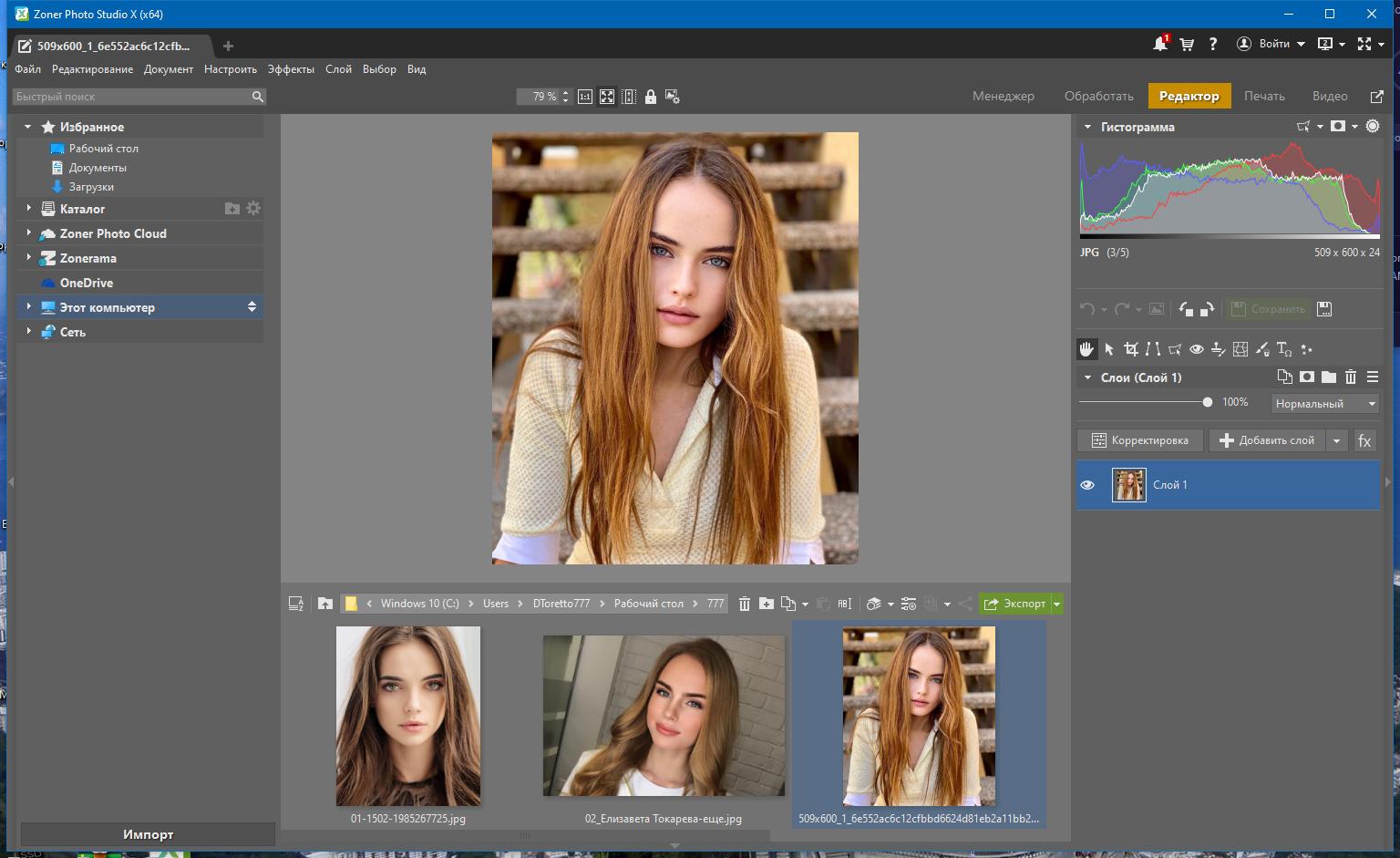Select the Crop tool
The height and width of the screenshot is (858, 1400).
(x=1131, y=349)
